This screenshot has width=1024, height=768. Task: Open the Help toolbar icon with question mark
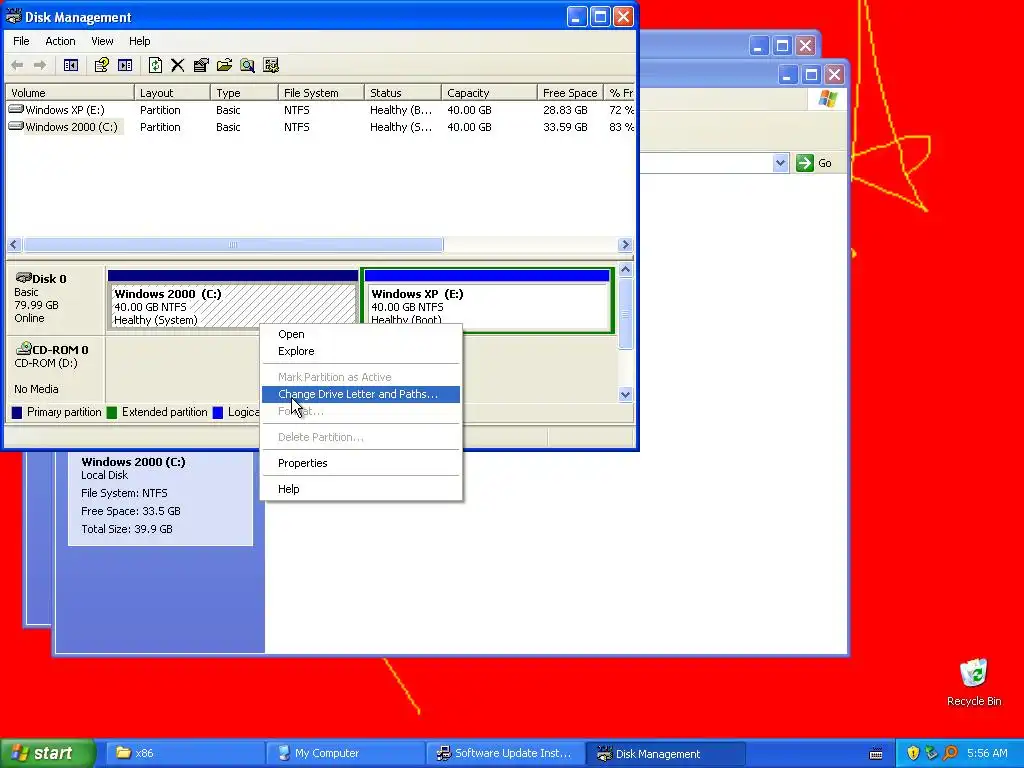point(101,65)
